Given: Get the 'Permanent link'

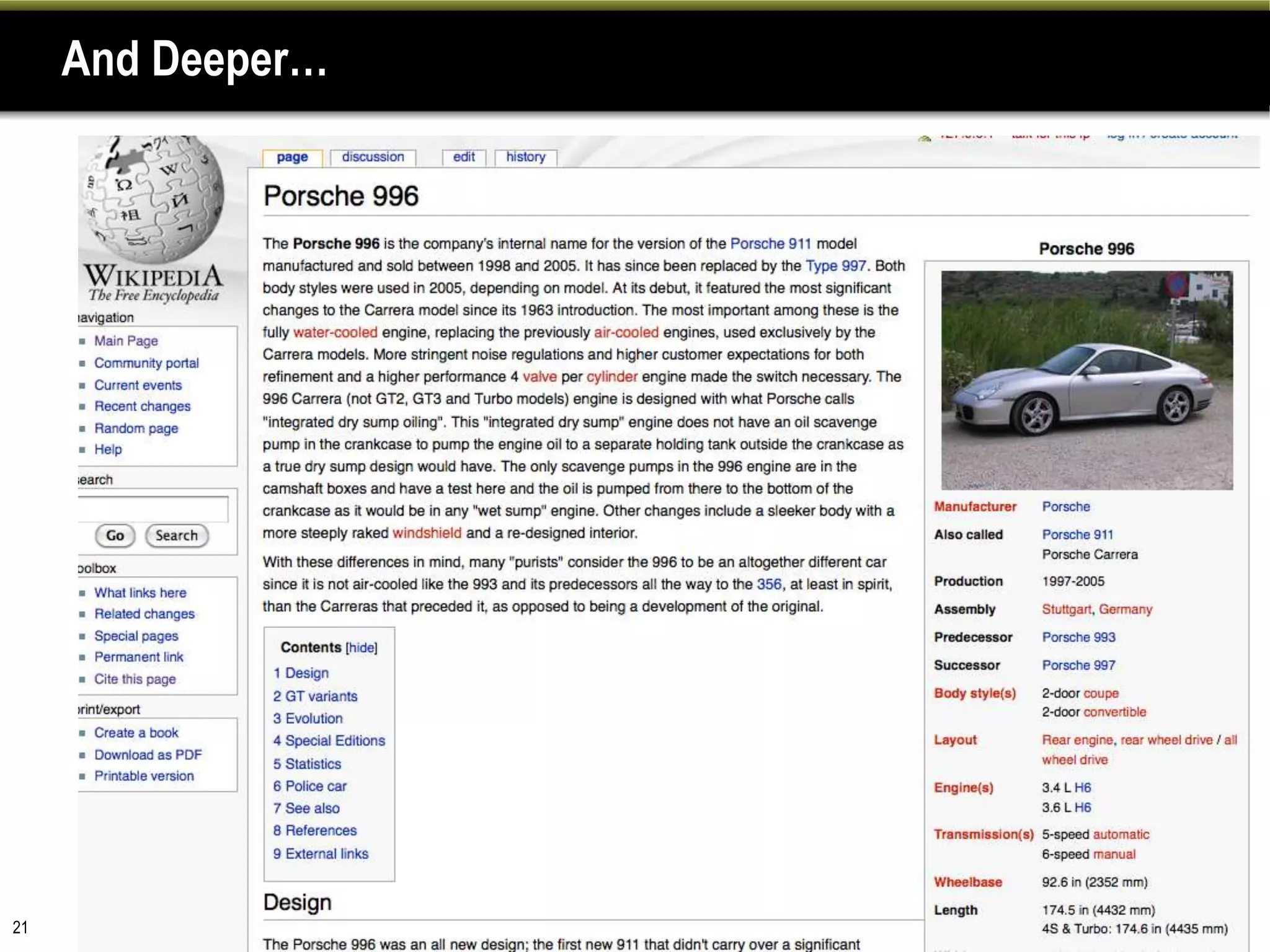Looking at the screenshot, I should click(x=139, y=657).
